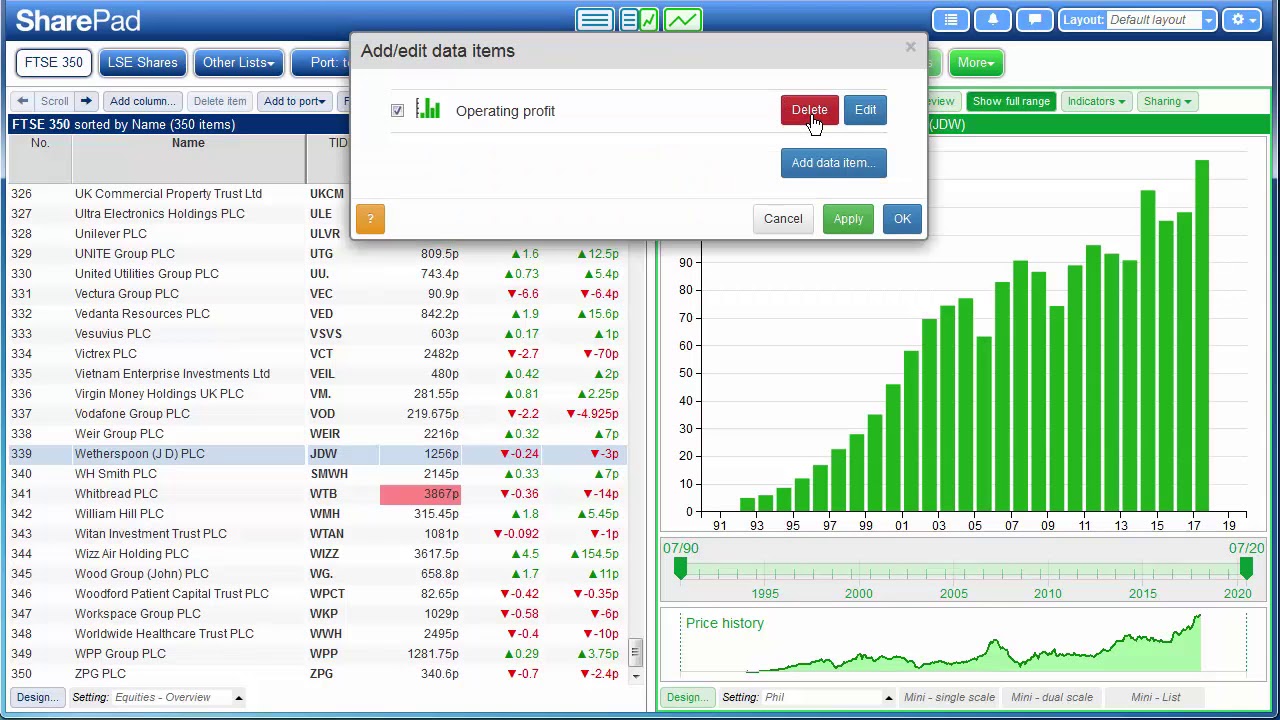Confirm the dialog with OK

tap(902, 219)
